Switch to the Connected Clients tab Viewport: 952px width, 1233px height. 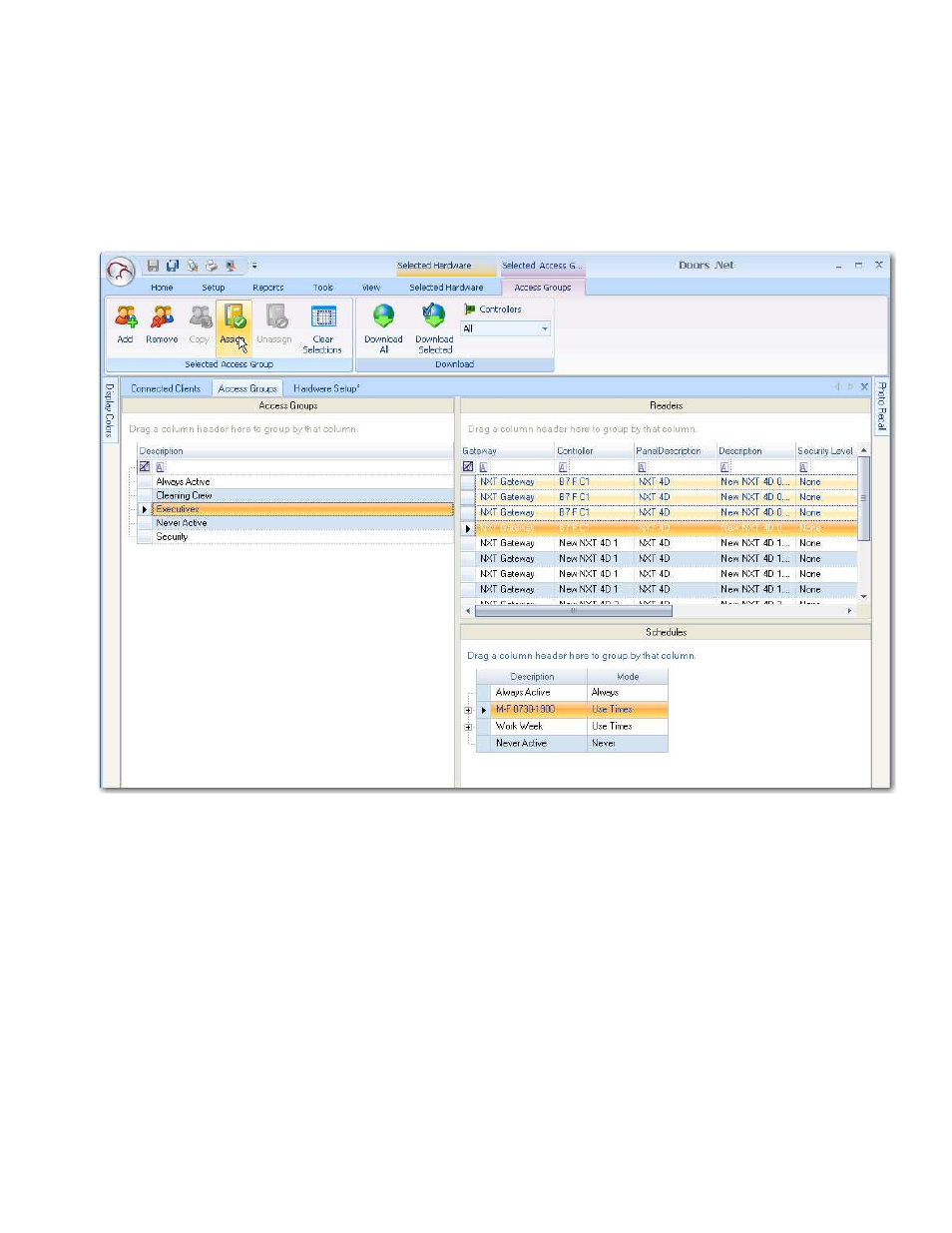[x=166, y=388]
